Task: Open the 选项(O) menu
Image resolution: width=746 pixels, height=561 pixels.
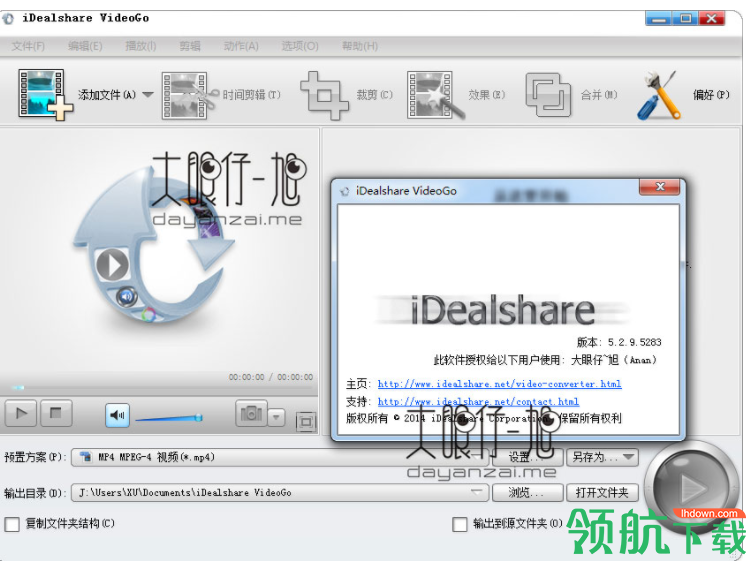Action: pyautogui.click(x=300, y=46)
